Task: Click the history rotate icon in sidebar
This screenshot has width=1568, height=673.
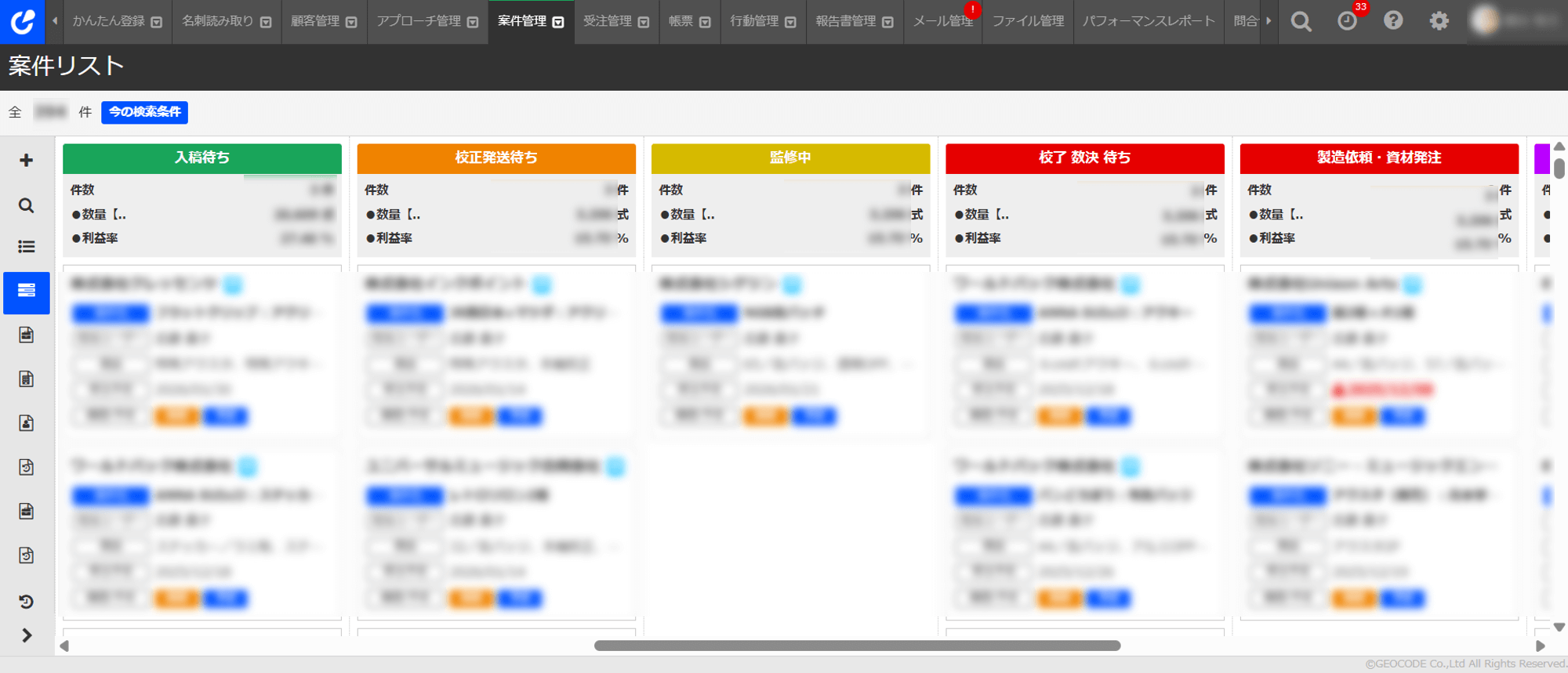Action: 26,601
